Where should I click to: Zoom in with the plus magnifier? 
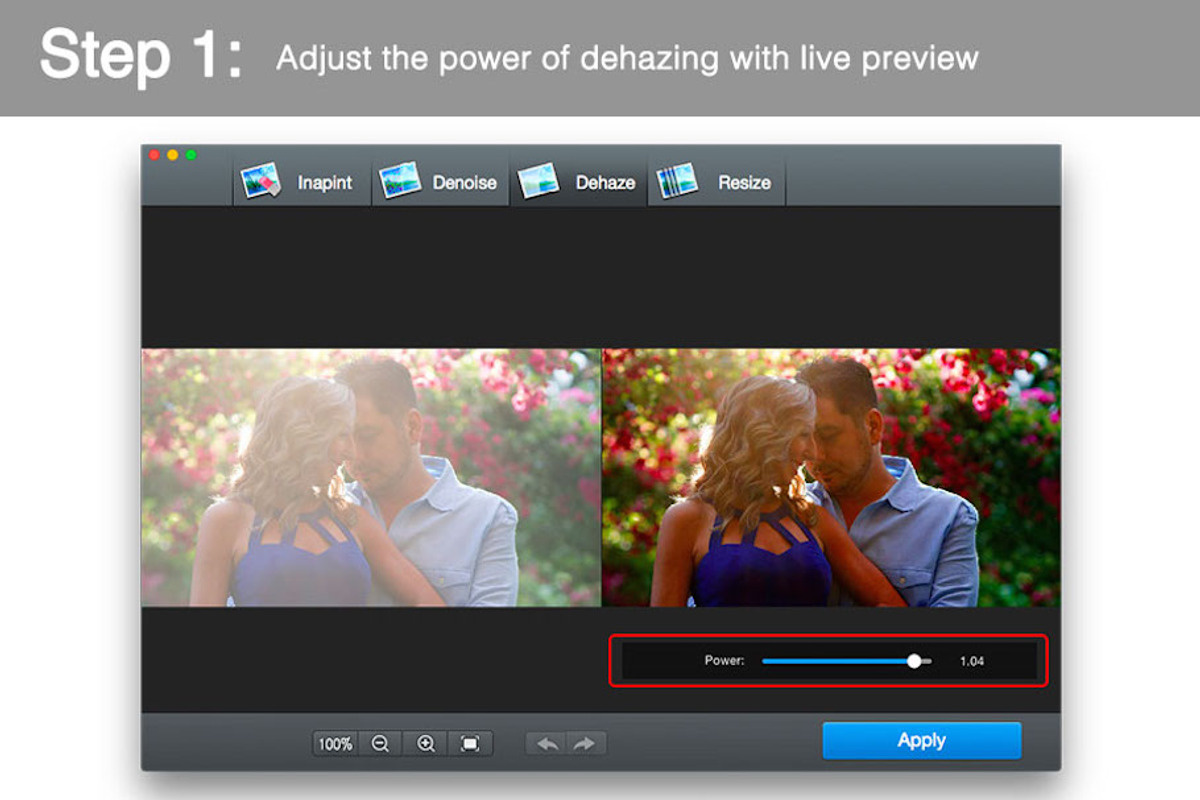[425, 743]
